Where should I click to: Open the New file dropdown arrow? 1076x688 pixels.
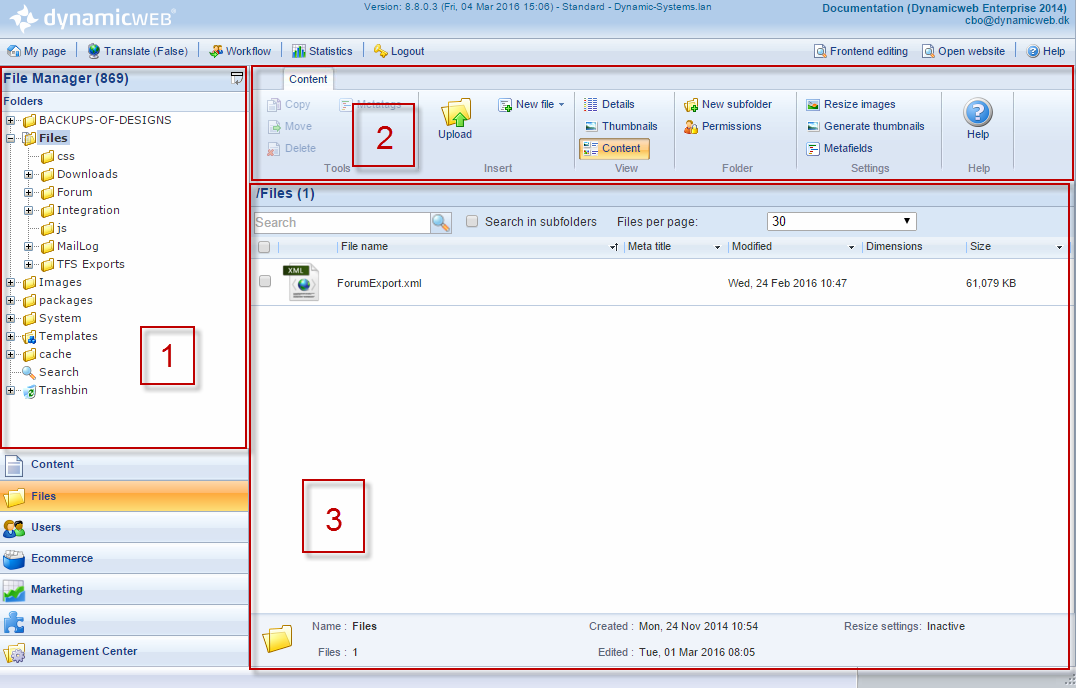pos(561,105)
